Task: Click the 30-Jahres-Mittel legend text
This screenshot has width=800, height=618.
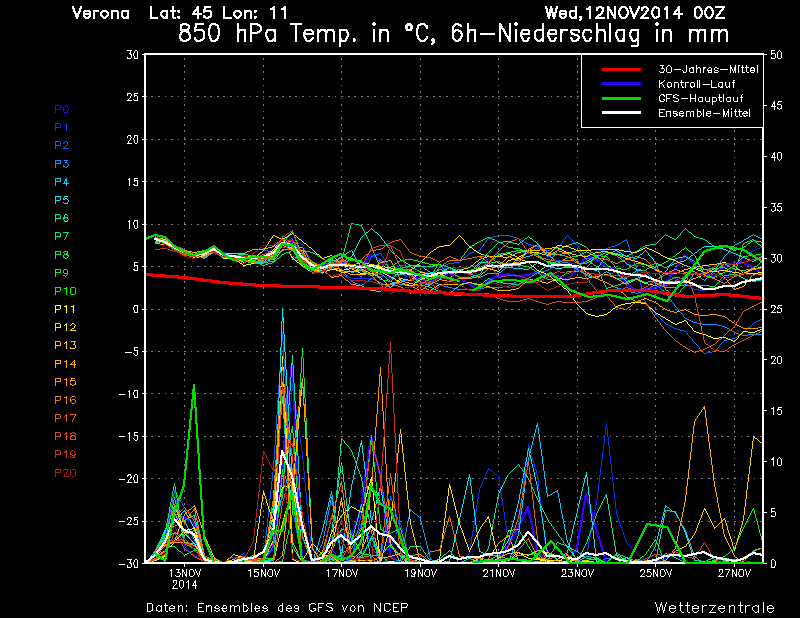Action: 708,69
